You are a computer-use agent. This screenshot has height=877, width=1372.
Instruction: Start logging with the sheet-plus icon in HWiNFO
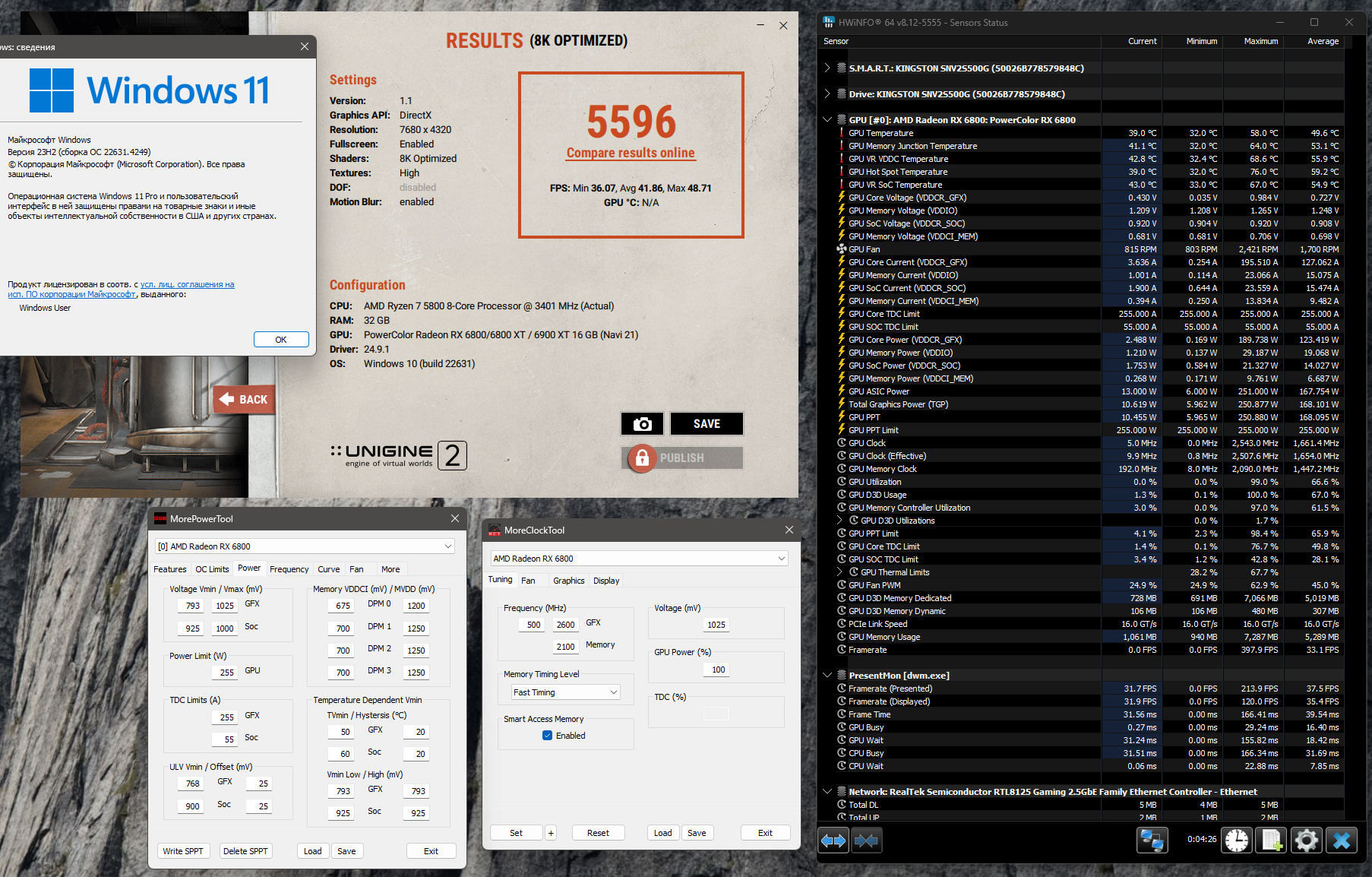point(1272,841)
